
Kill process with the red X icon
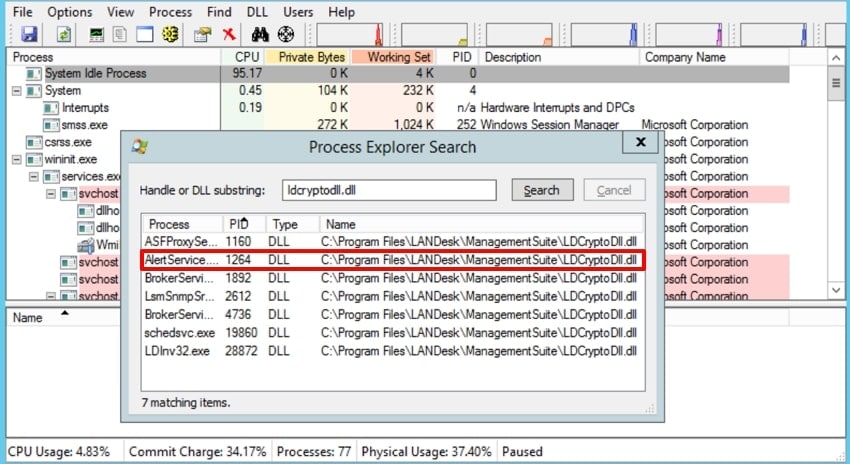(229, 35)
